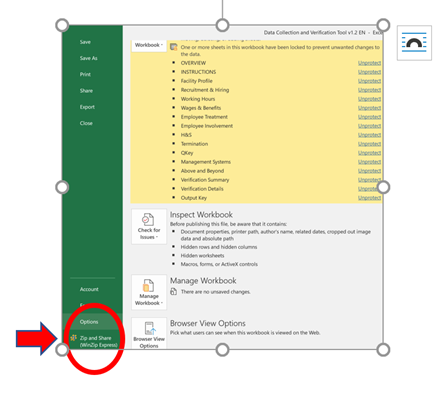Open the Layout Options icon beside the picture
This screenshot has height=400, width=440.
pyautogui.click(x=414, y=43)
